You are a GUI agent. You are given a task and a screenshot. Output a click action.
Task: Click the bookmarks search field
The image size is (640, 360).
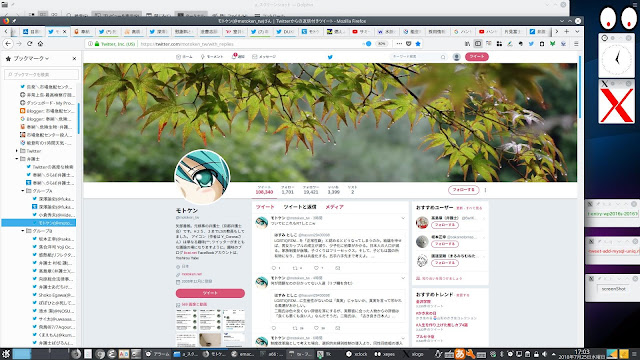(x=41, y=74)
